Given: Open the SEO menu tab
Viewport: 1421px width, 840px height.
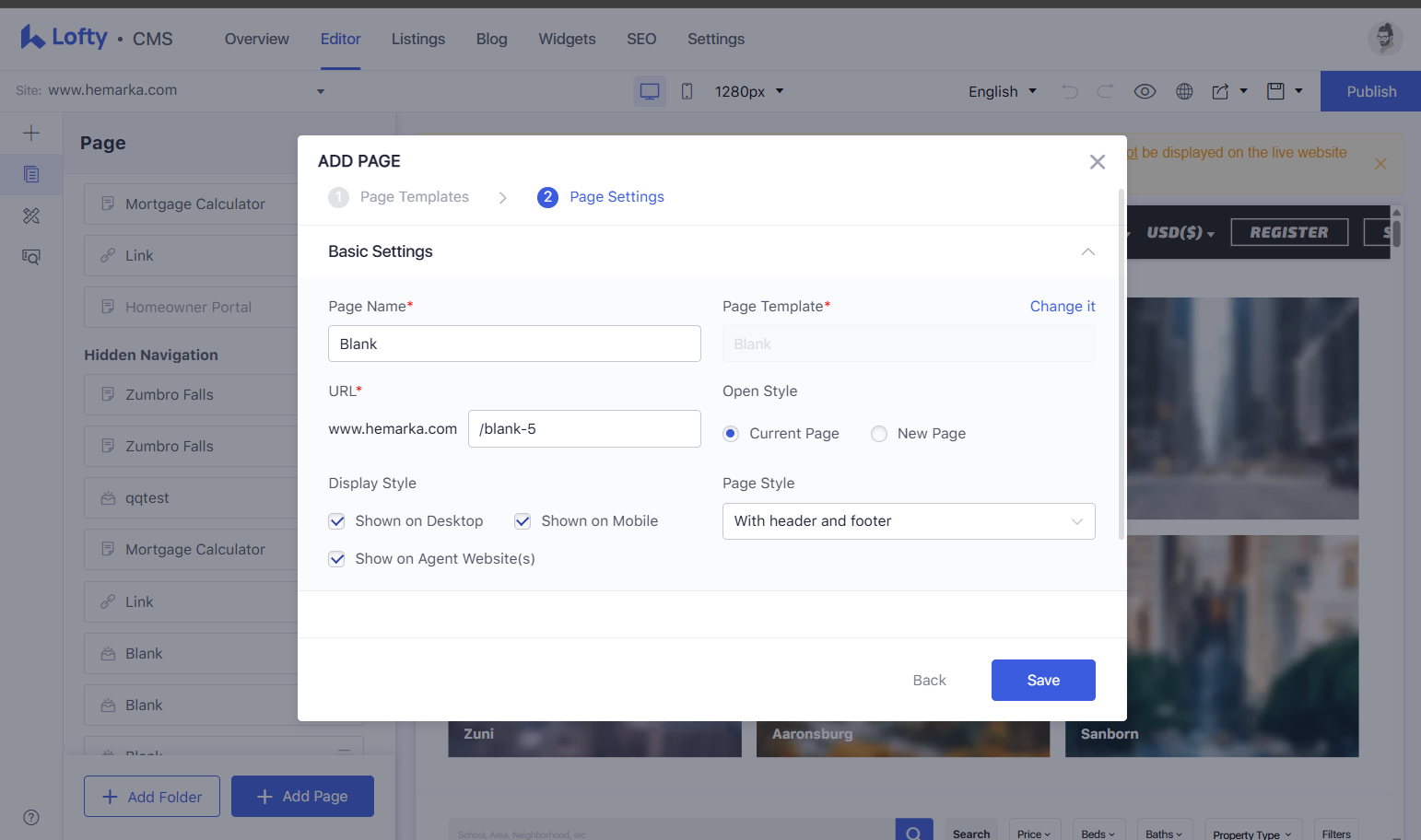Looking at the screenshot, I should point(641,39).
